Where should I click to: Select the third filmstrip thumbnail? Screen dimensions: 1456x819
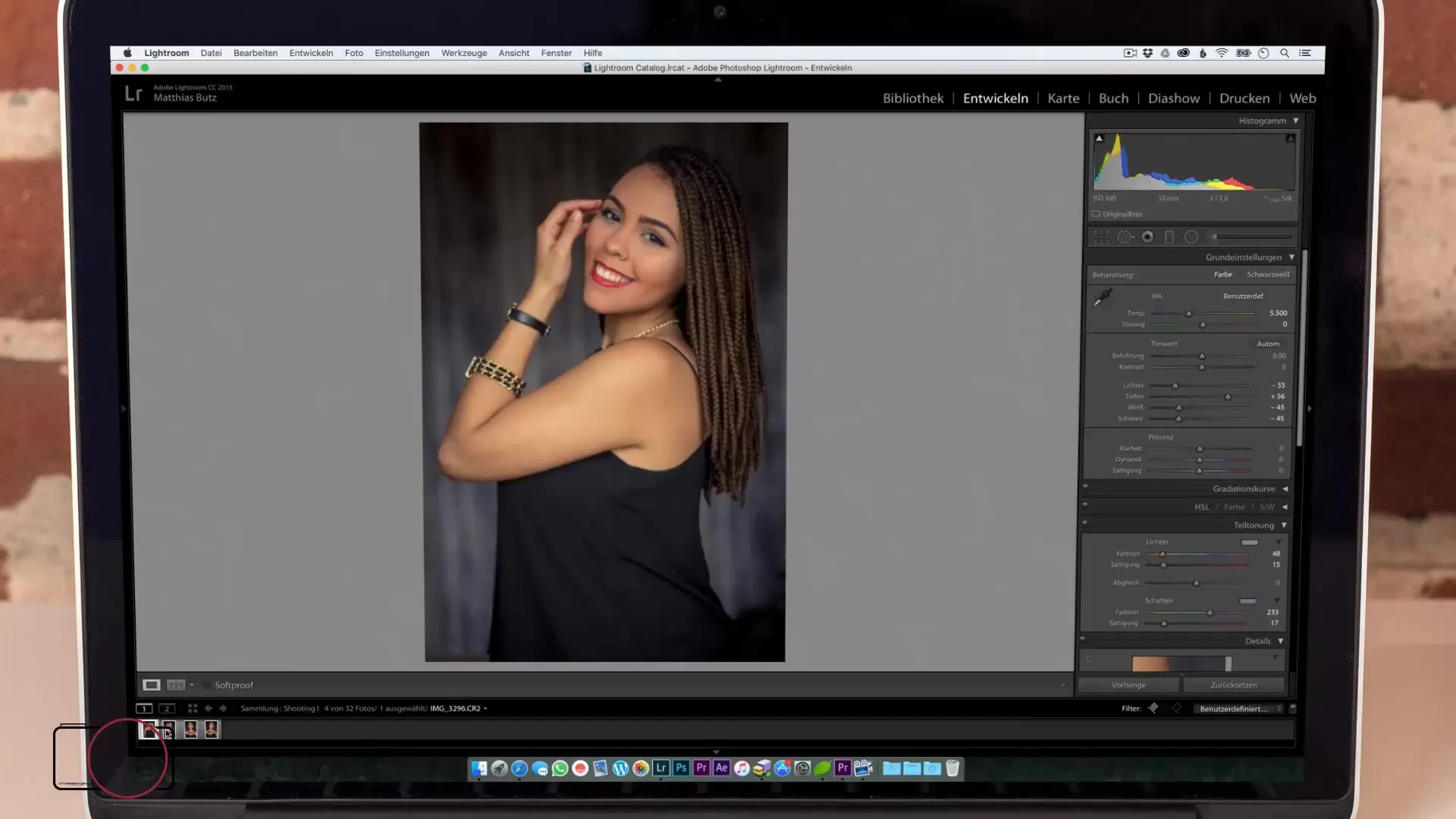tap(190, 730)
